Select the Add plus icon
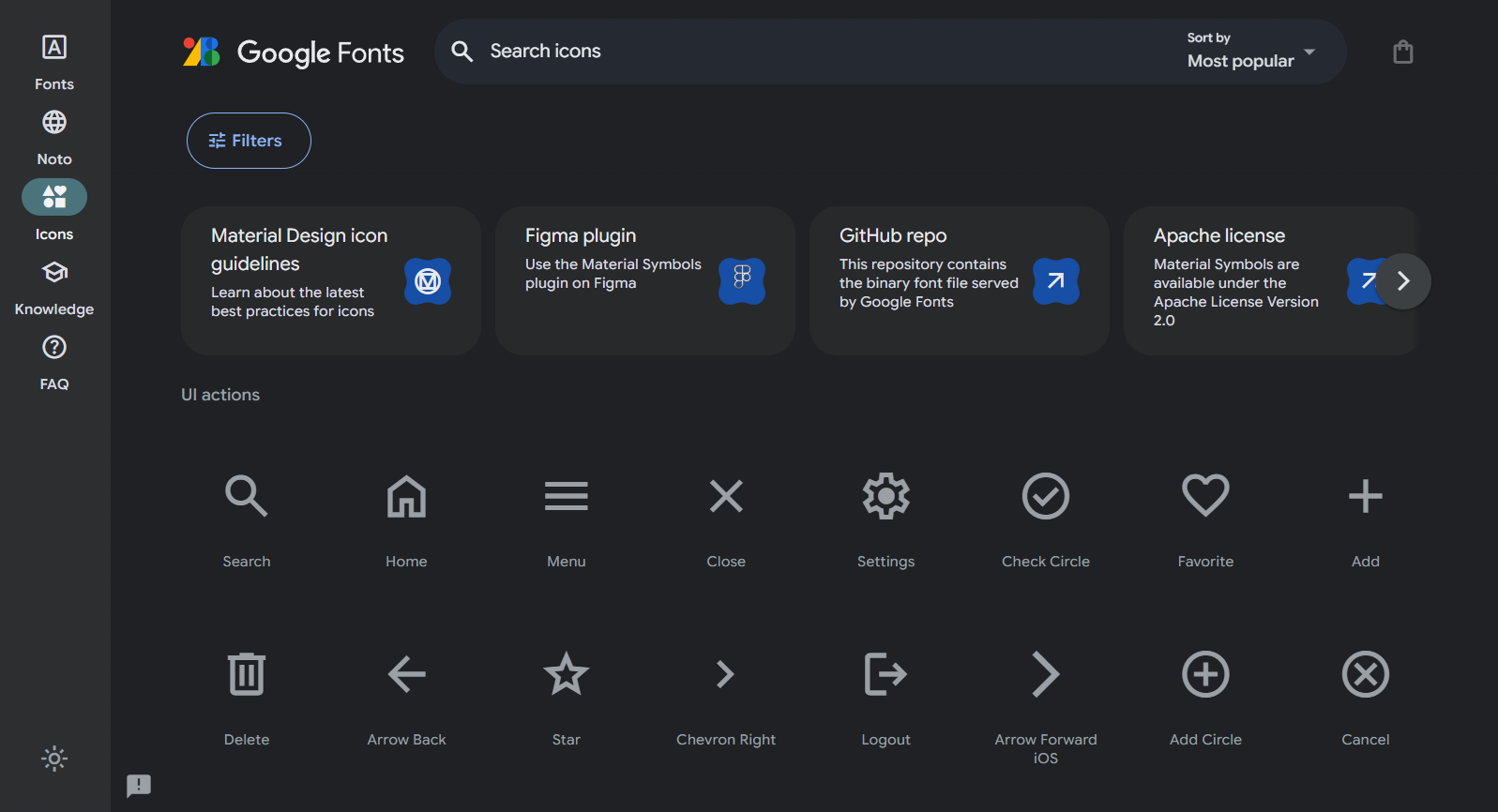 (x=1366, y=496)
